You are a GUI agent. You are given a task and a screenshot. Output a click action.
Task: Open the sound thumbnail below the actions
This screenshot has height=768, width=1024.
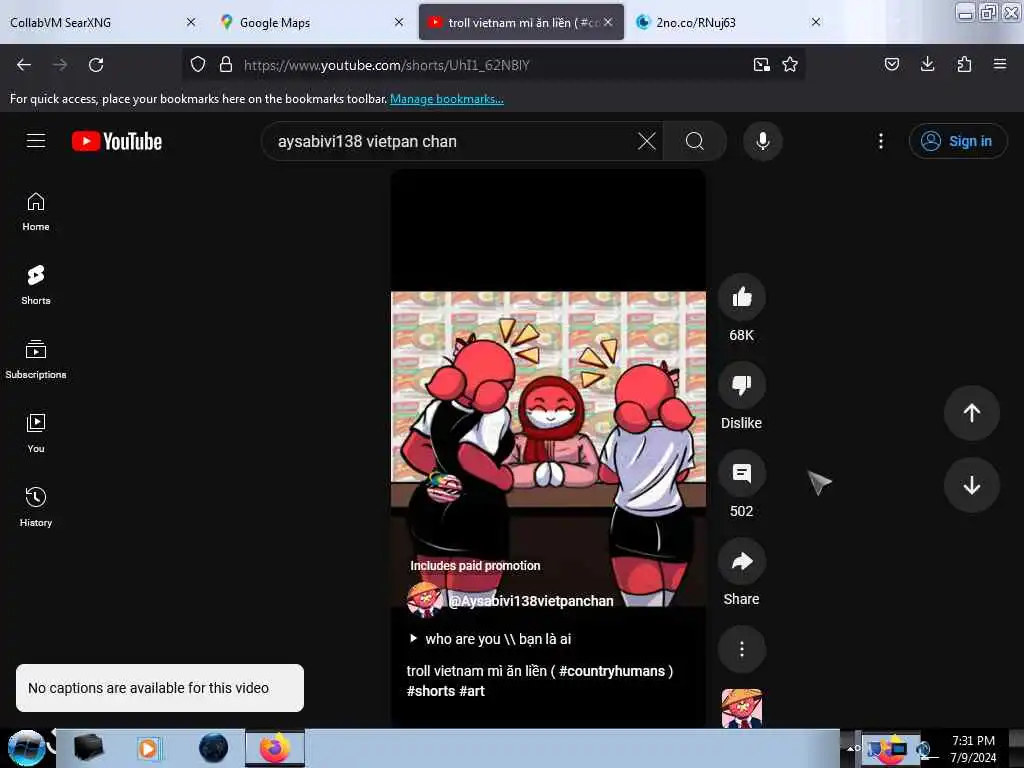tap(741, 709)
